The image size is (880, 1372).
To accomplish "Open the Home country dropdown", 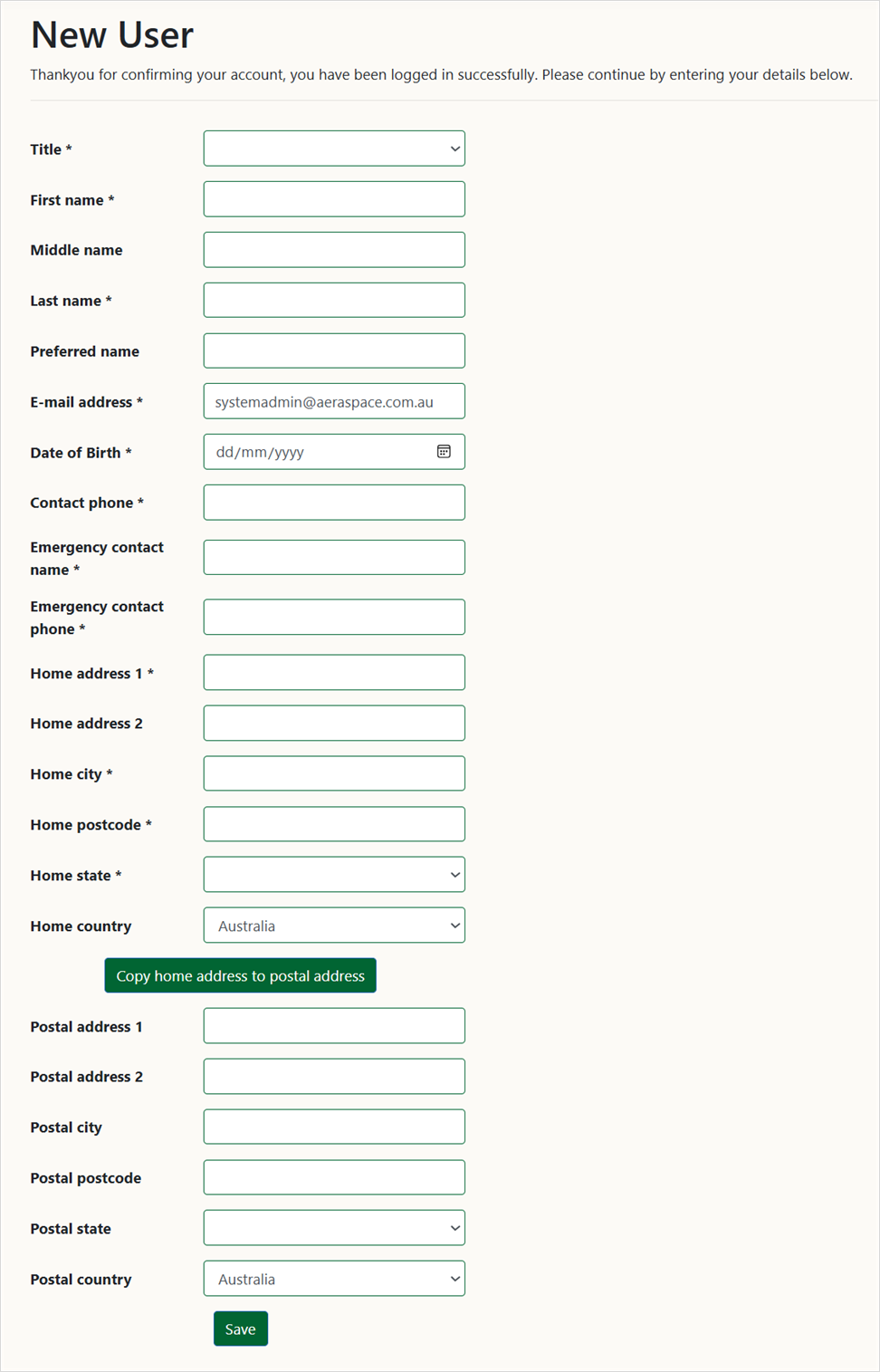I will click(x=334, y=926).
